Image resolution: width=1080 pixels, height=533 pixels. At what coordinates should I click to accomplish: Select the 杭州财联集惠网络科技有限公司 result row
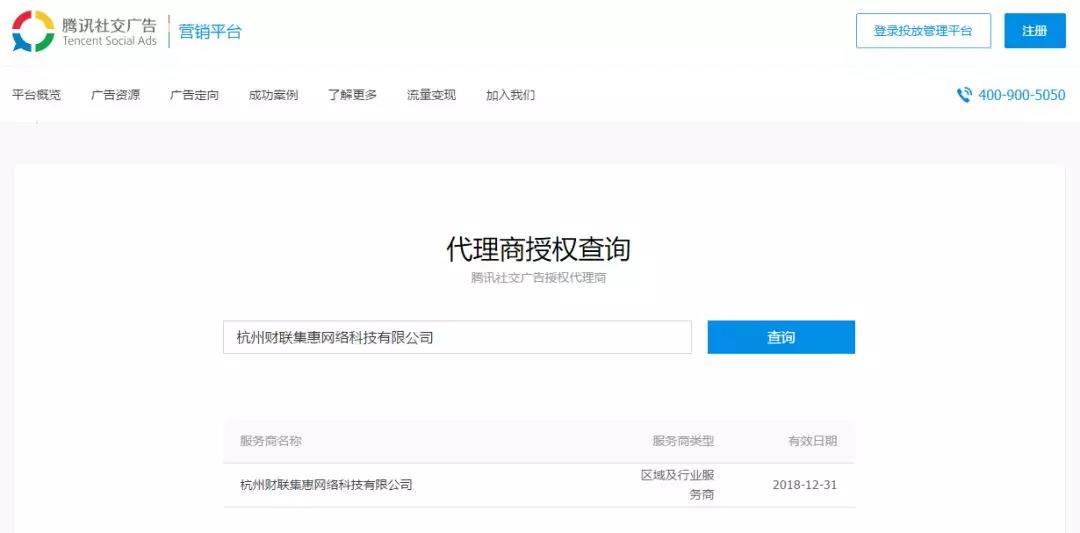coord(326,485)
